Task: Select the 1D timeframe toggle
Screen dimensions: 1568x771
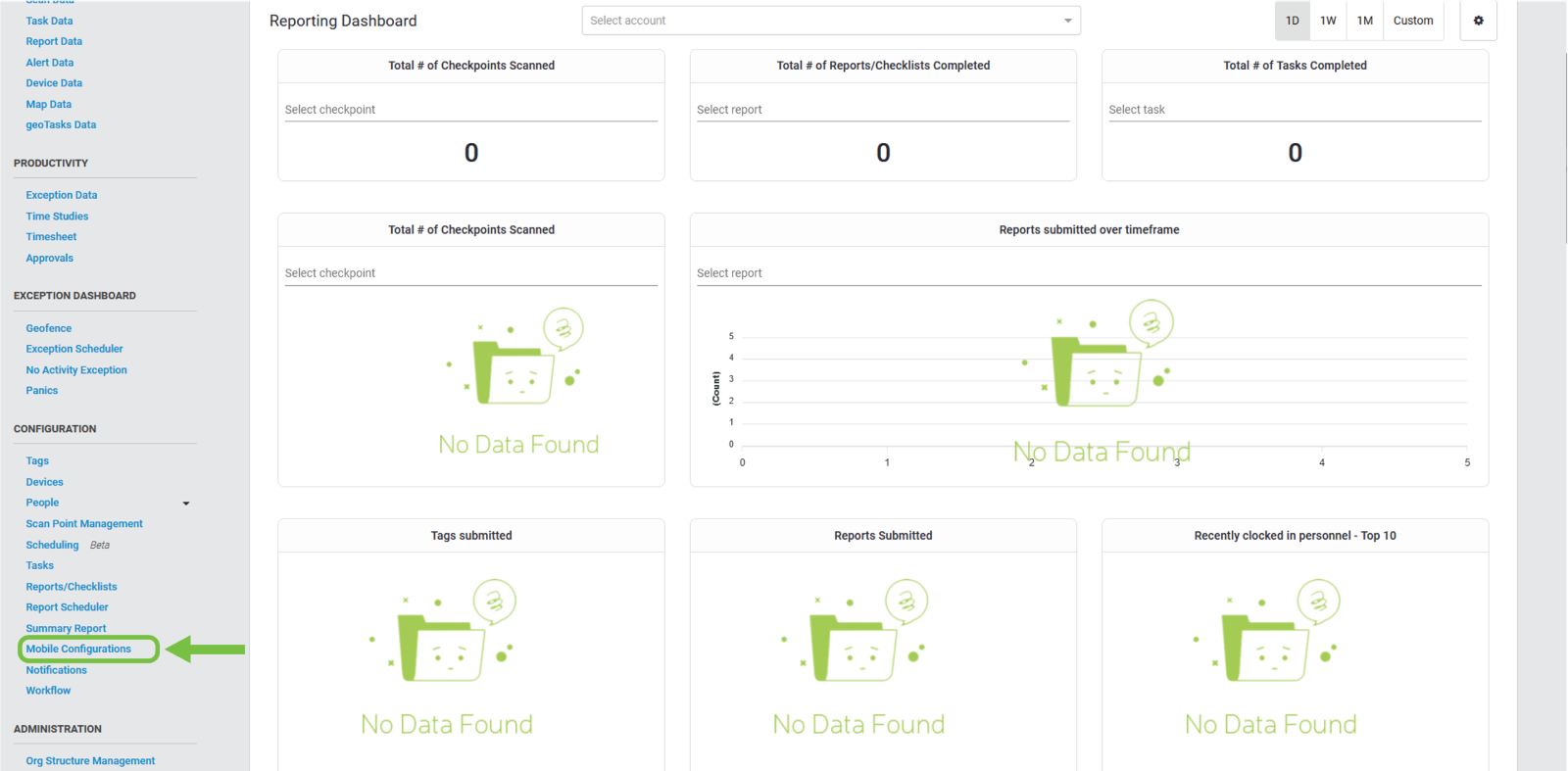Action: coord(1292,21)
